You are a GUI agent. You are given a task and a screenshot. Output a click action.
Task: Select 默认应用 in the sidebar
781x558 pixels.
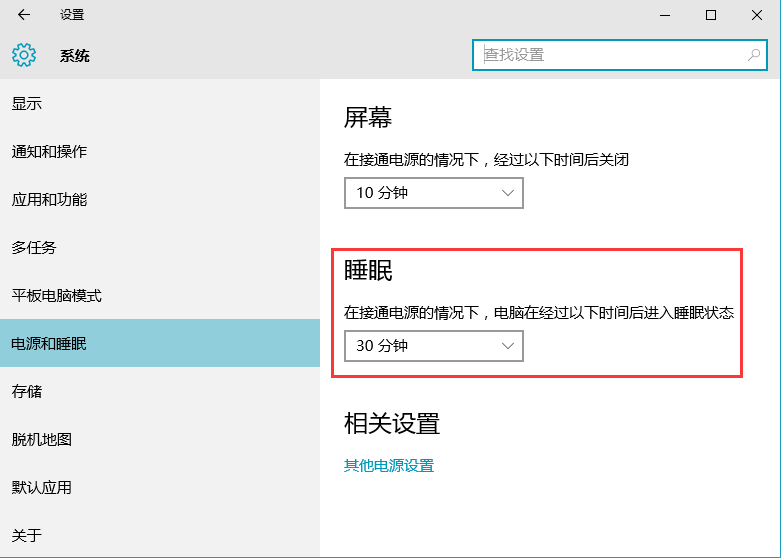click(x=41, y=488)
